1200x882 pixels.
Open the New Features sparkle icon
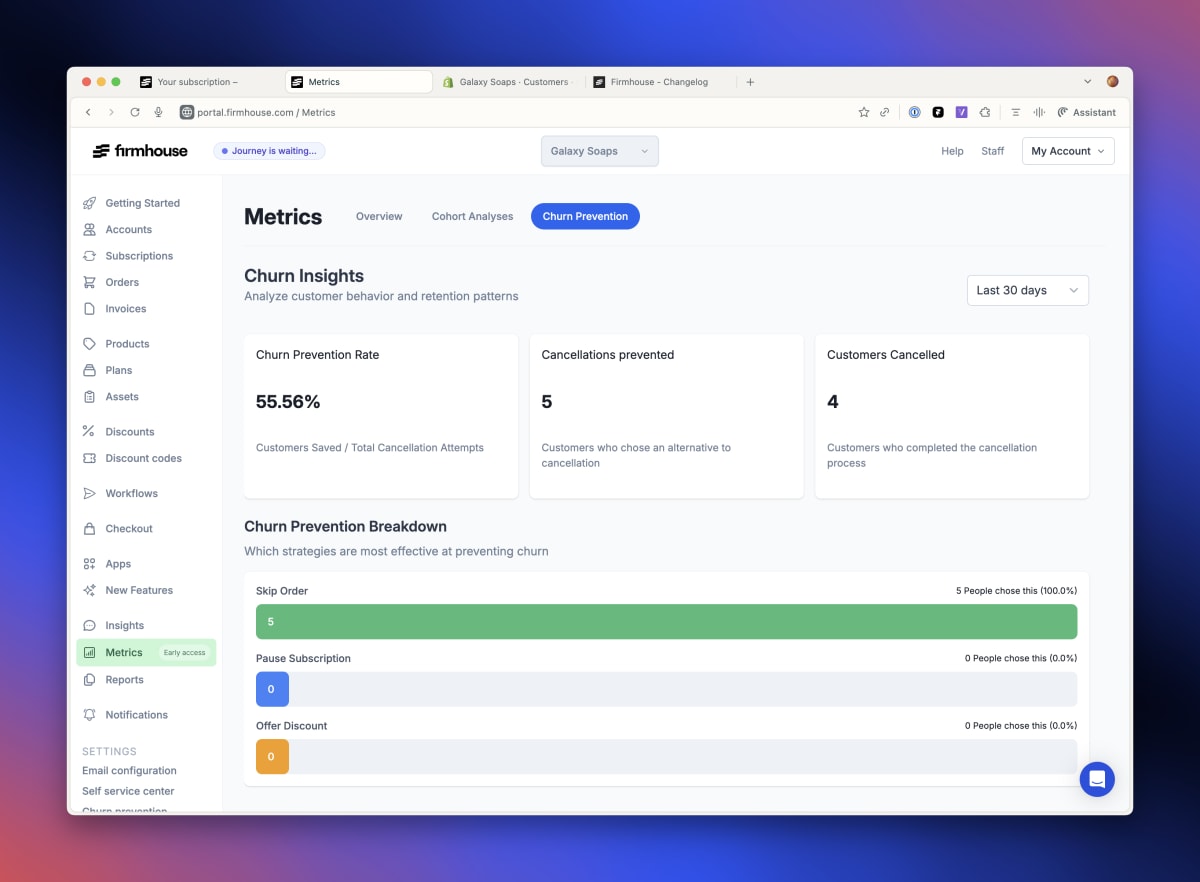click(x=90, y=591)
